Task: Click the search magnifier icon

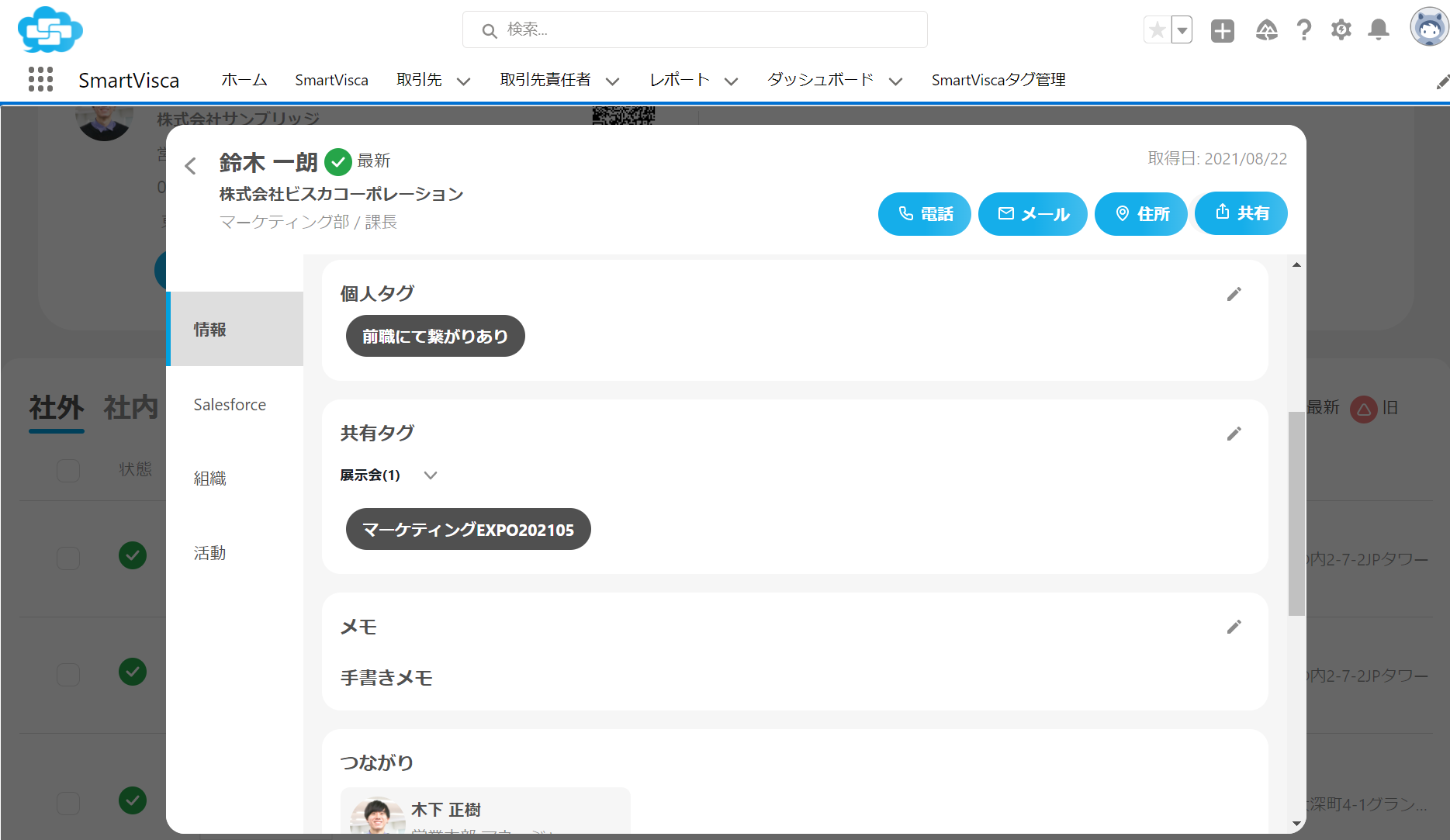Action: pos(490,30)
